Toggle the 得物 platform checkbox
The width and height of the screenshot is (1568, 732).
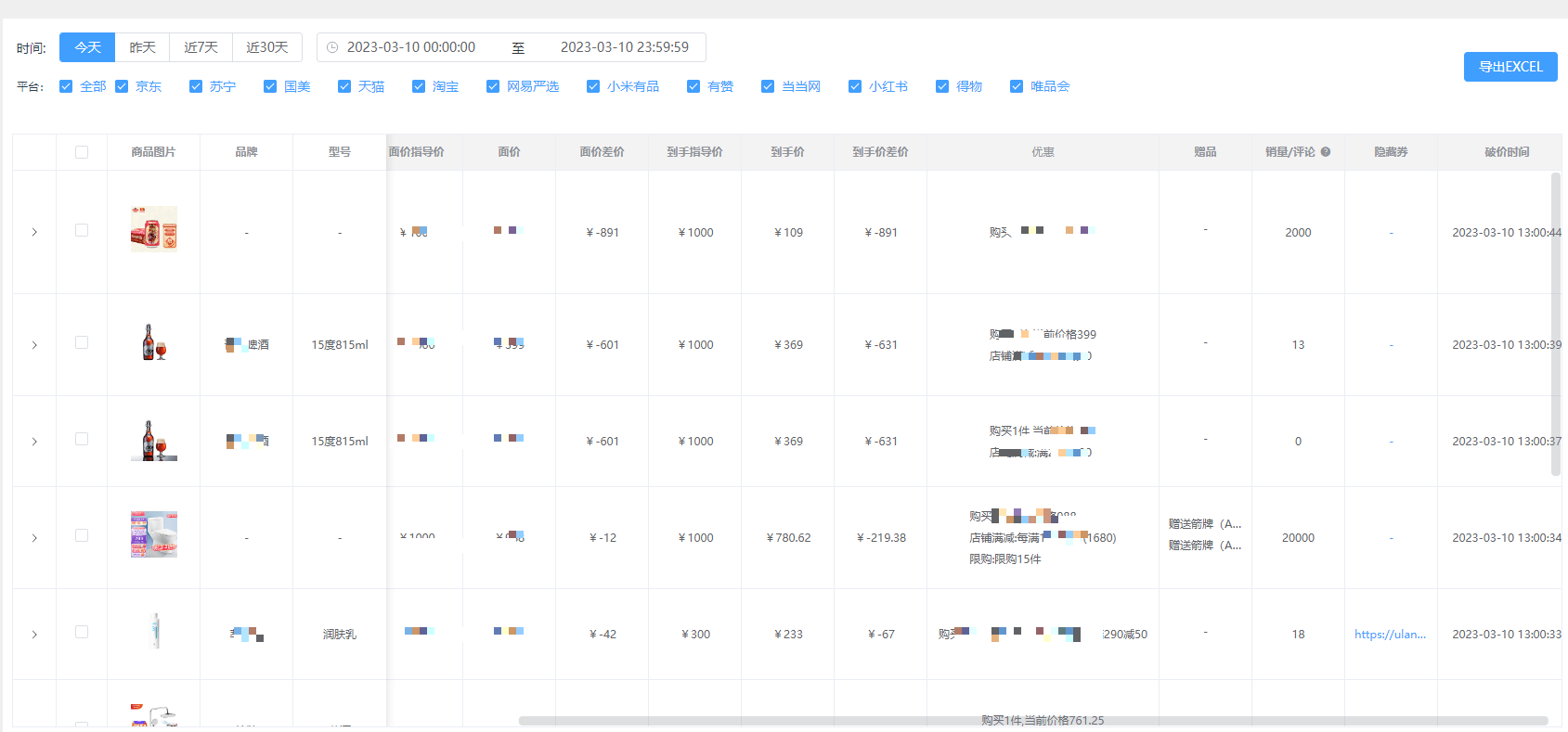click(942, 86)
